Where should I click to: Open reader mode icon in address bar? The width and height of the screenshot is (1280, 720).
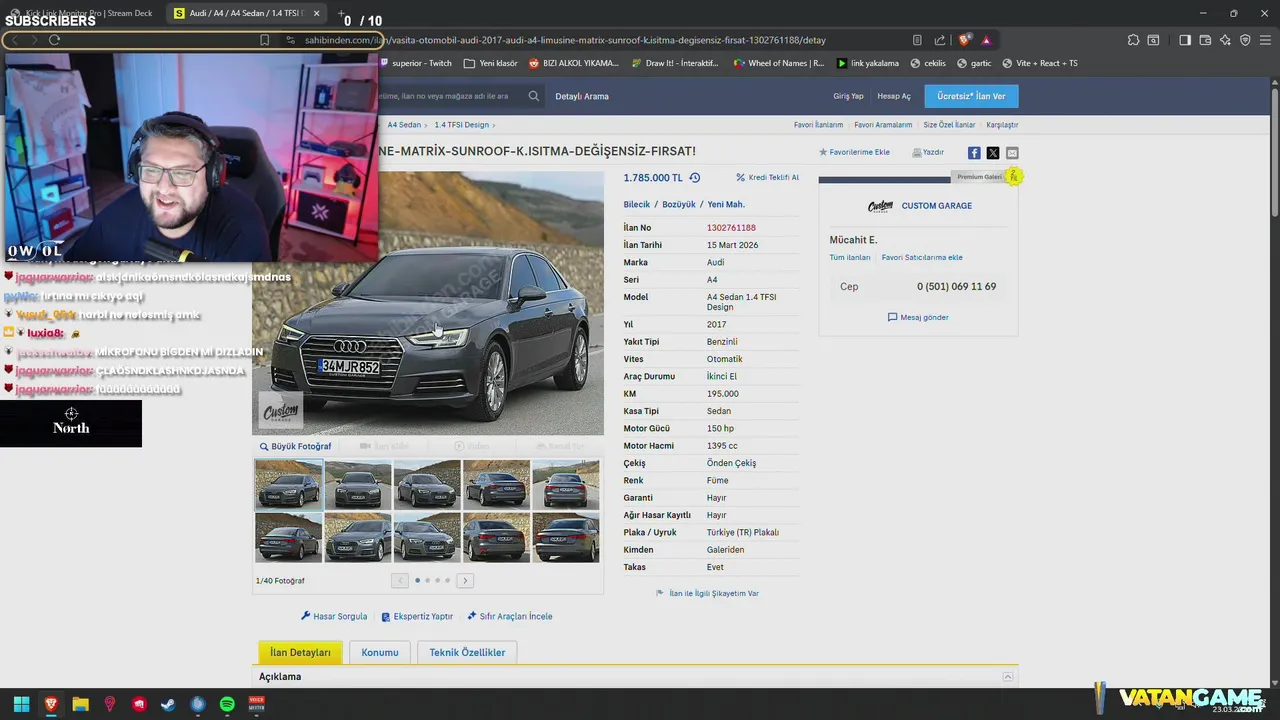(917, 40)
